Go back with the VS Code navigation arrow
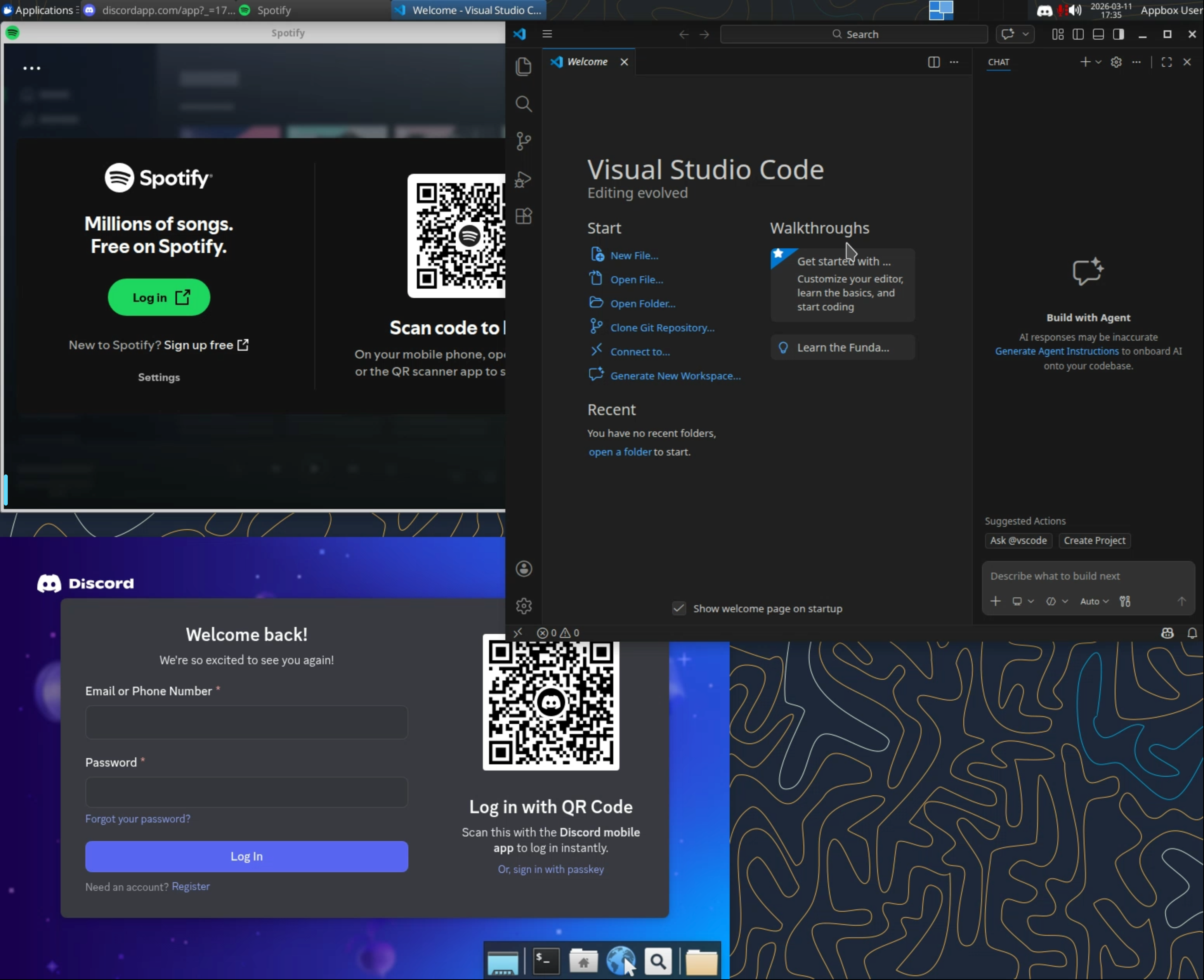The height and width of the screenshot is (980, 1204). point(684,35)
